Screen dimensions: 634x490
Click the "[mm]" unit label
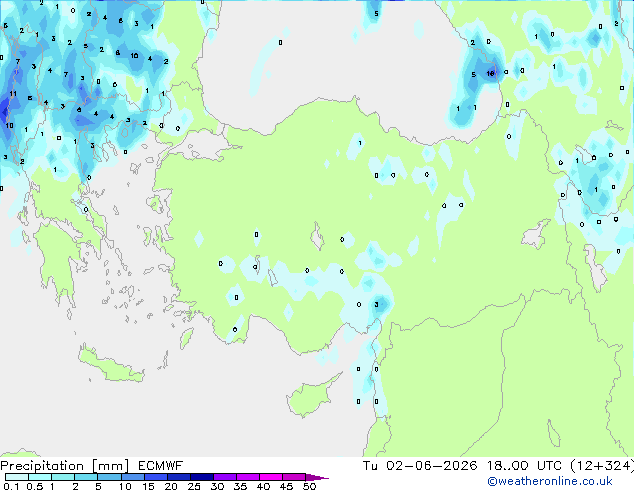click(110, 466)
